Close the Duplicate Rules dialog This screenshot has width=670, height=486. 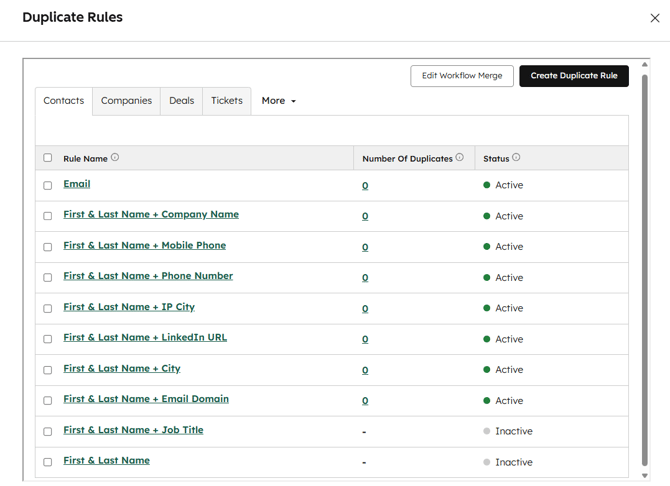click(655, 18)
